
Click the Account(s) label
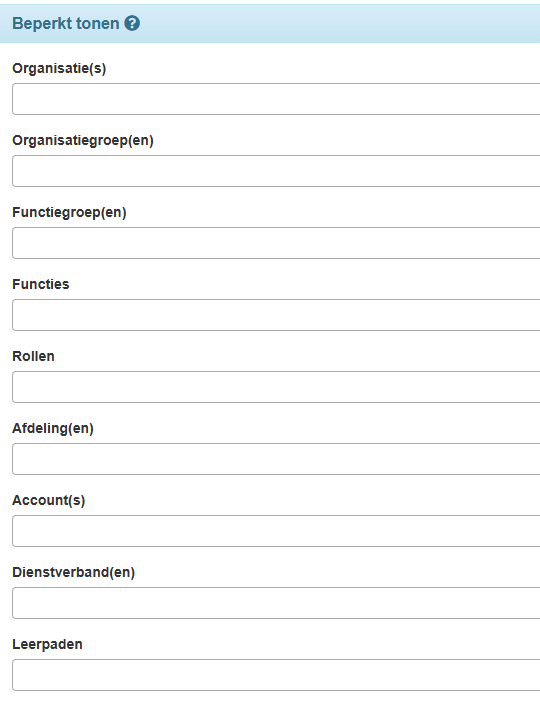coord(48,500)
